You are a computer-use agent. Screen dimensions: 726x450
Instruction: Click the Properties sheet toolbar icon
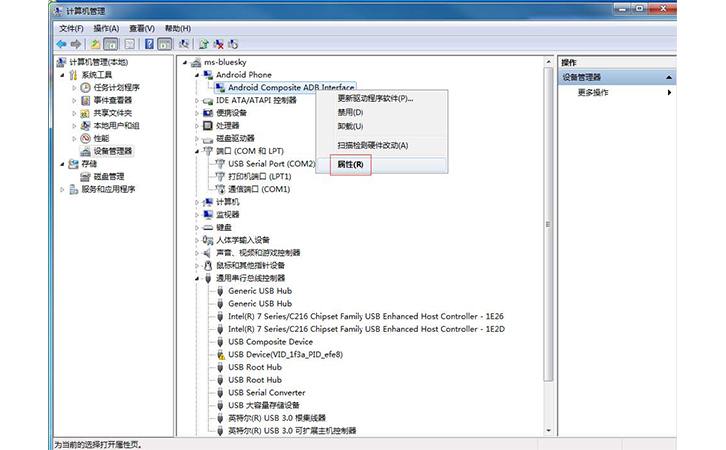coord(130,44)
